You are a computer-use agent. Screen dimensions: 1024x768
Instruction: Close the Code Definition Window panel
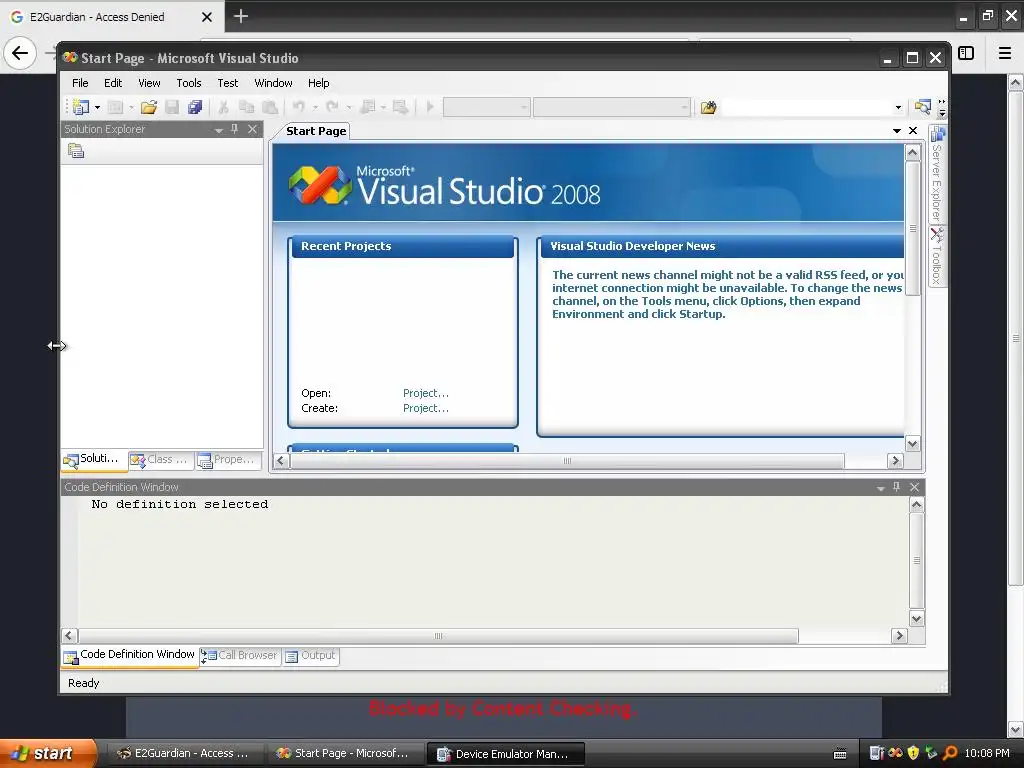tap(914, 487)
